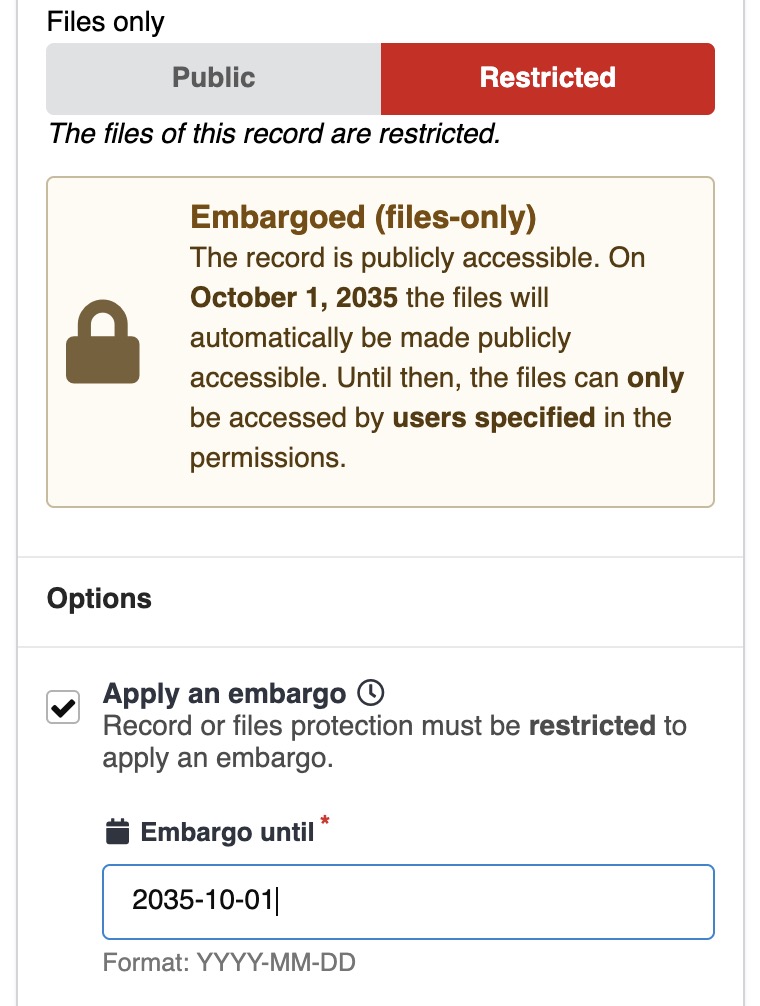Viewport: 760px width, 1006px height.
Task: Click the calendar icon beside Embargo until
Action: [x=117, y=831]
